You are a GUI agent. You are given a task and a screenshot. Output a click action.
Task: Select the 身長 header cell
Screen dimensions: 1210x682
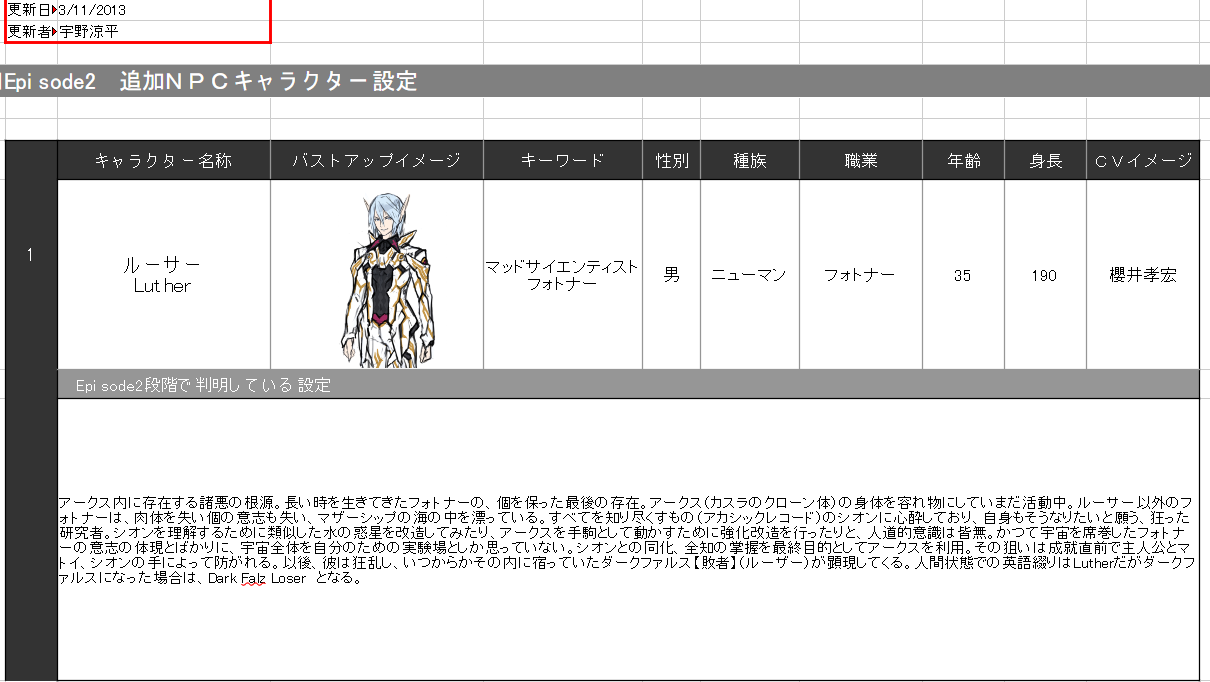click(x=1045, y=160)
